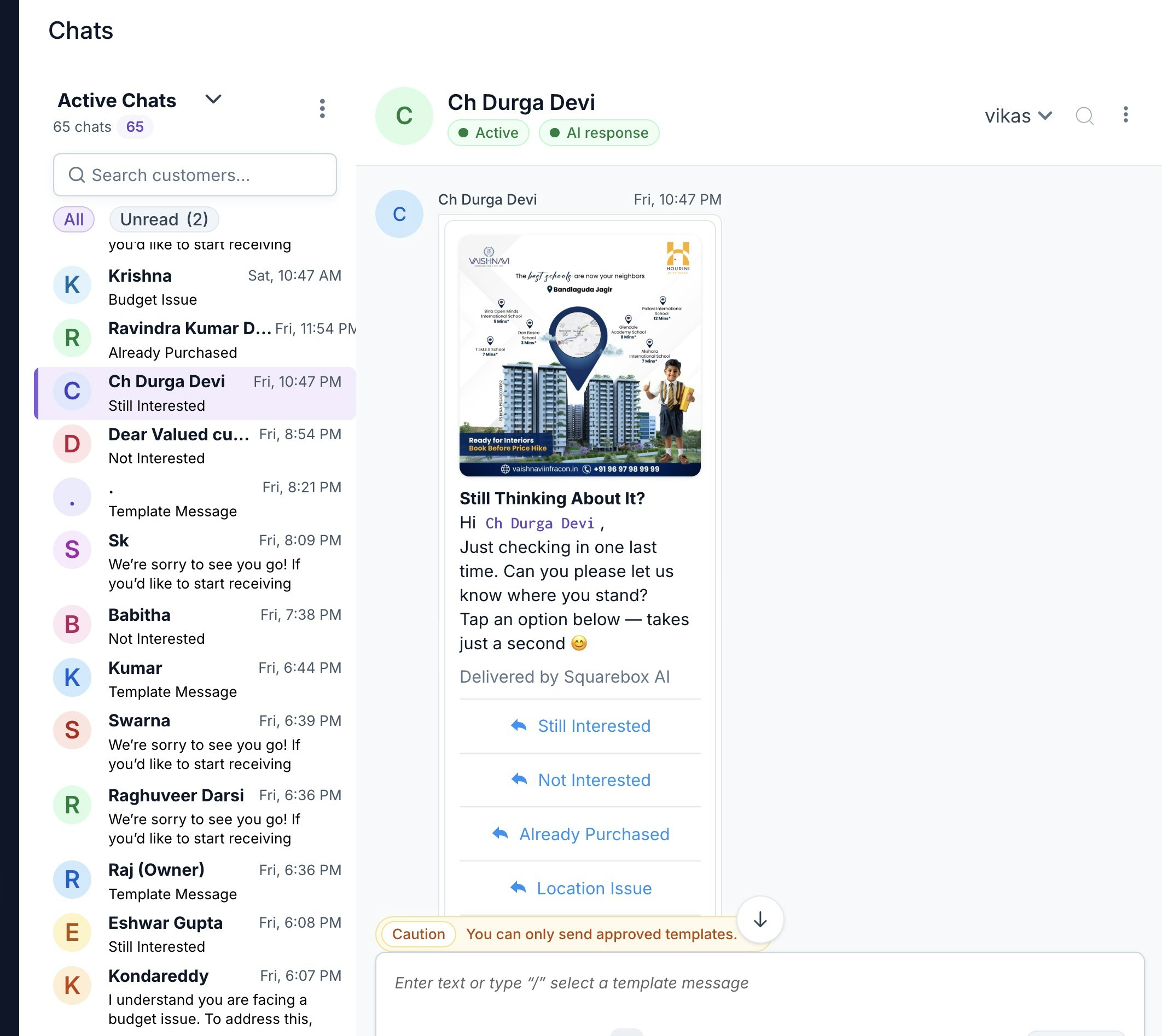This screenshot has height=1036, width=1162.
Task: Open the chat list three-dot menu
Action: (322, 108)
